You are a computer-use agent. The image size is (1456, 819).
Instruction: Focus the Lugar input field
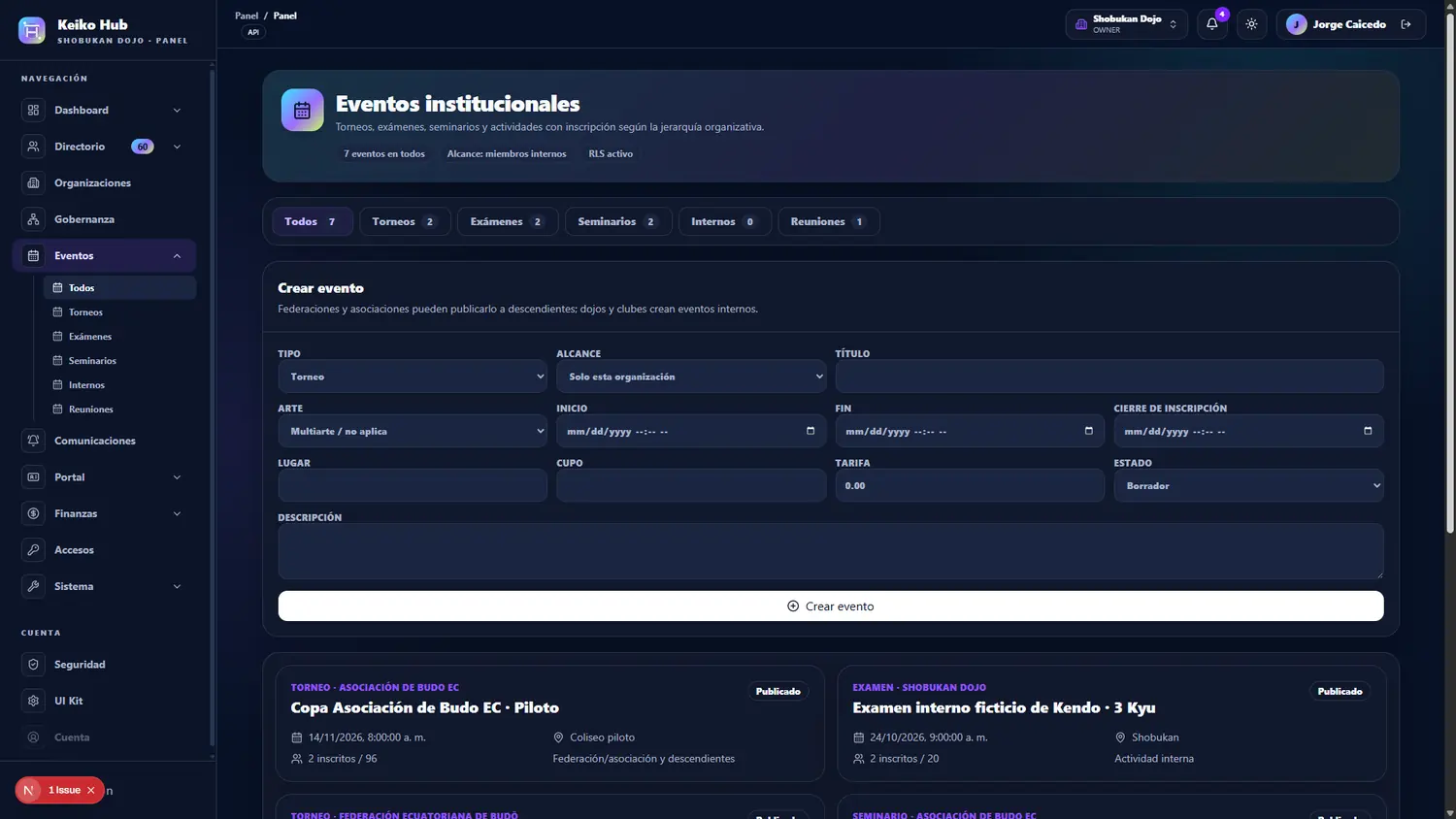pos(413,485)
